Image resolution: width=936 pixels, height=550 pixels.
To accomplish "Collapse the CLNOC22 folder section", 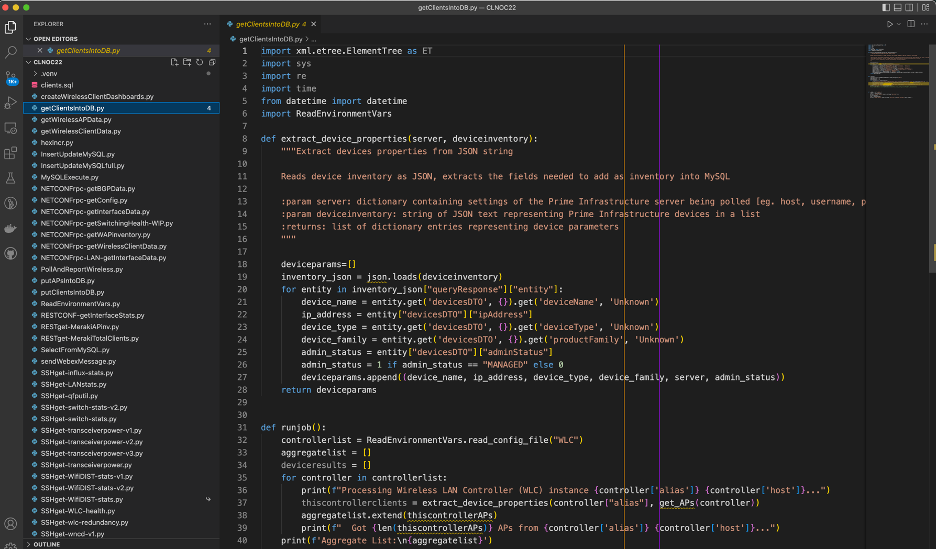I will tap(48, 62).
